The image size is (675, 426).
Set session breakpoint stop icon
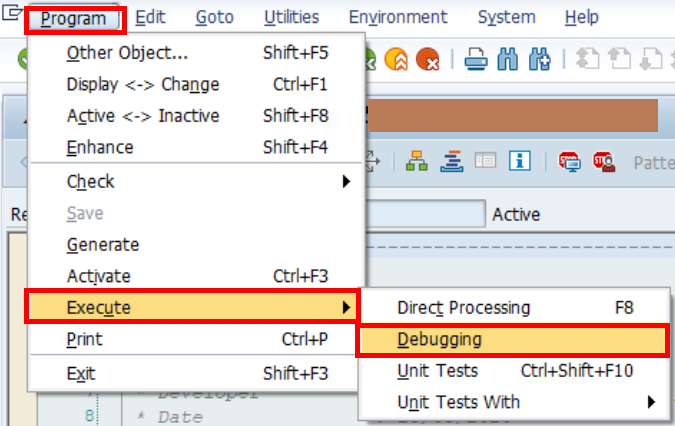point(570,162)
